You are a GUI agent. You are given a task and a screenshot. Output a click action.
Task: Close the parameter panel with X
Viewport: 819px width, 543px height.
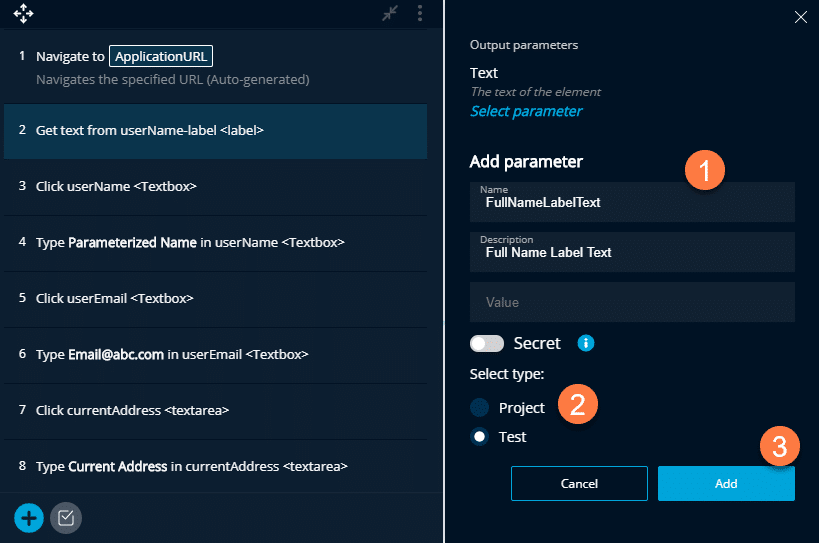coord(801,17)
